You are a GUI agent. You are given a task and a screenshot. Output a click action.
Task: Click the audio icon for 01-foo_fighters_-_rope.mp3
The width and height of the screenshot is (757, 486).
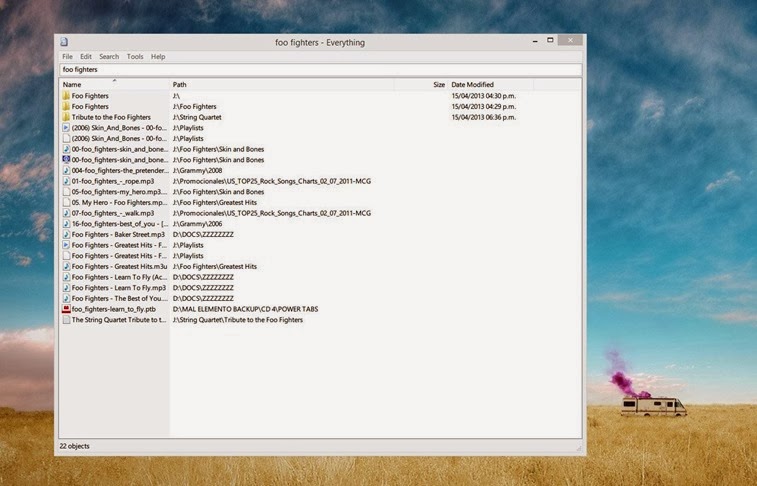[66, 181]
